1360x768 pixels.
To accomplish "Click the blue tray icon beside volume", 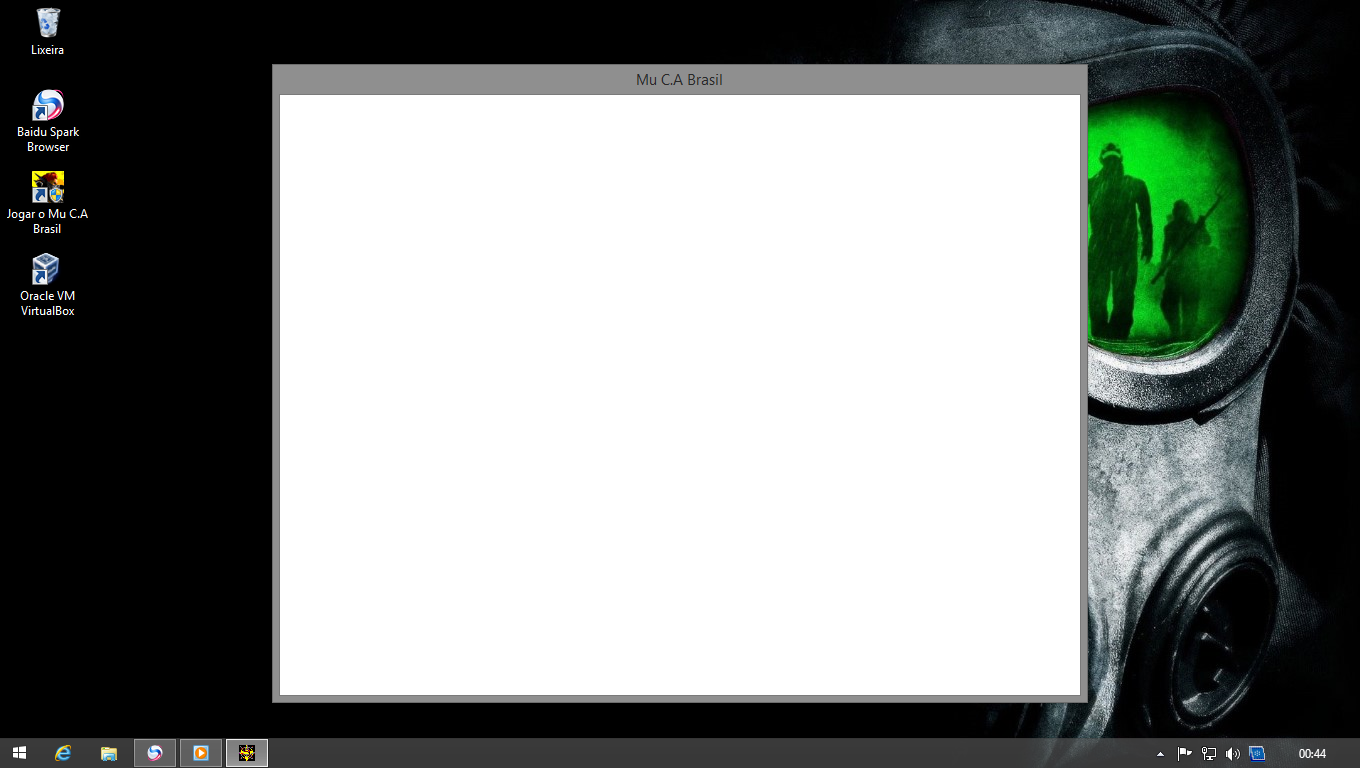I will coord(1257,754).
